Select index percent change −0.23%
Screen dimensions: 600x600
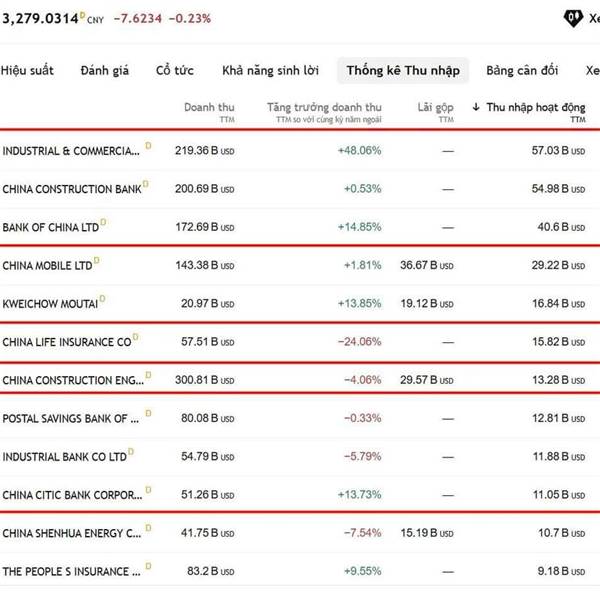[190, 18]
